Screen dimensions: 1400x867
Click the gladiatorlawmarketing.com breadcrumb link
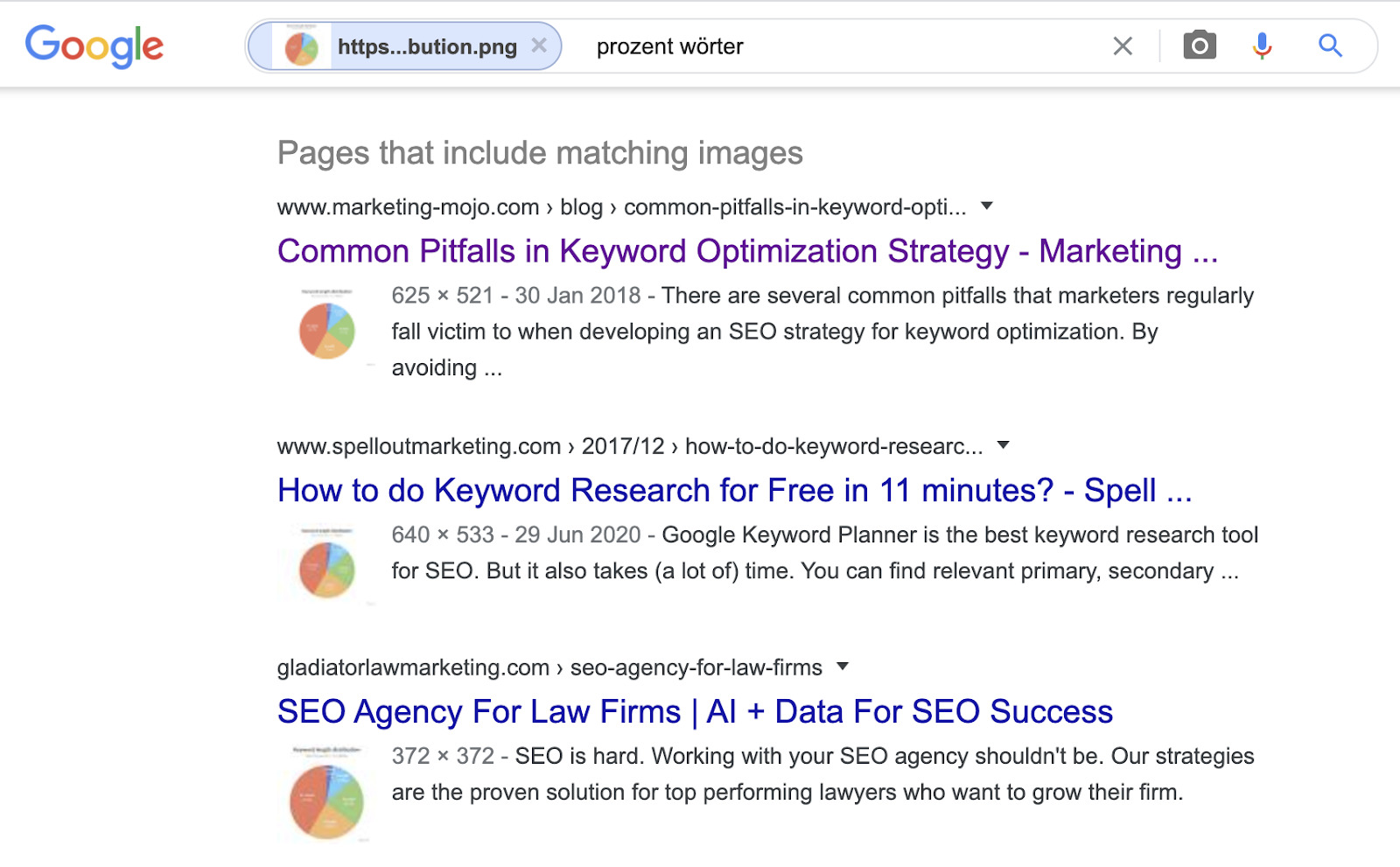pyautogui.click(x=411, y=668)
